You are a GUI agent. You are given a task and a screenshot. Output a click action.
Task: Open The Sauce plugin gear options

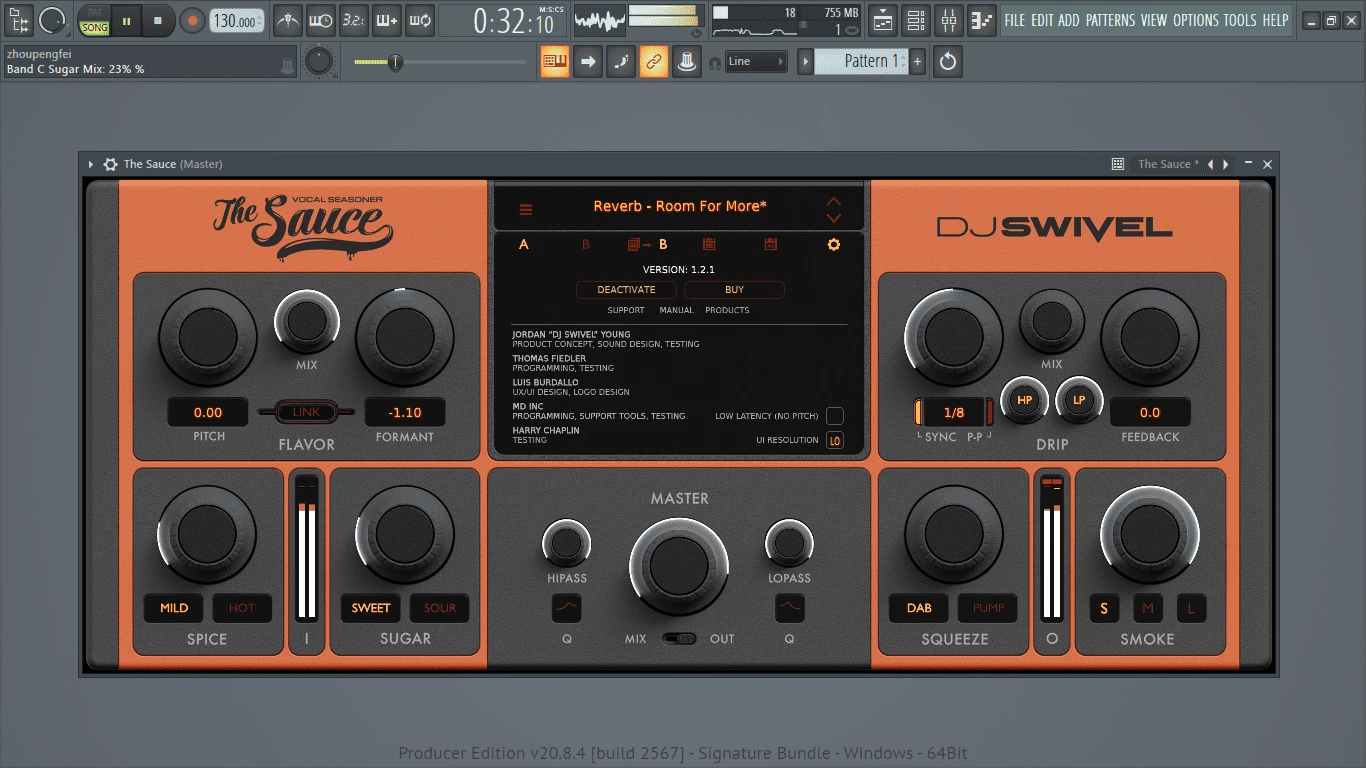coord(110,164)
